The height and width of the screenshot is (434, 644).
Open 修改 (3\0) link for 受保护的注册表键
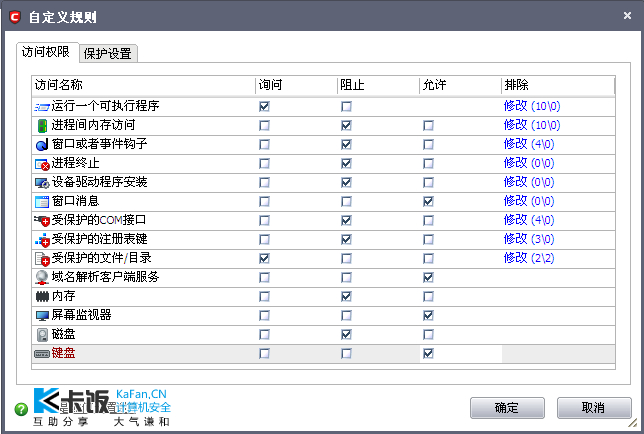pos(529,239)
